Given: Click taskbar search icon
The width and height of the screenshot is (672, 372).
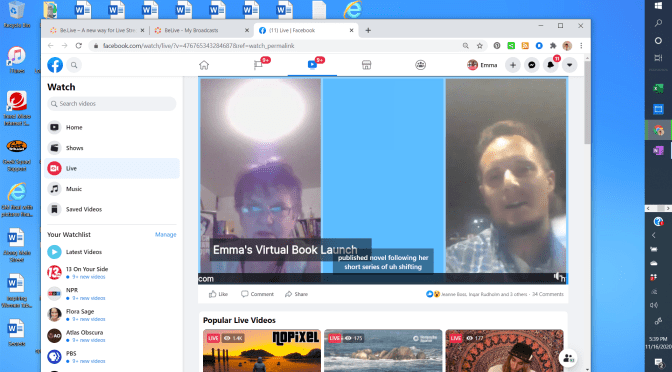Looking at the screenshot, I should 658,23.
